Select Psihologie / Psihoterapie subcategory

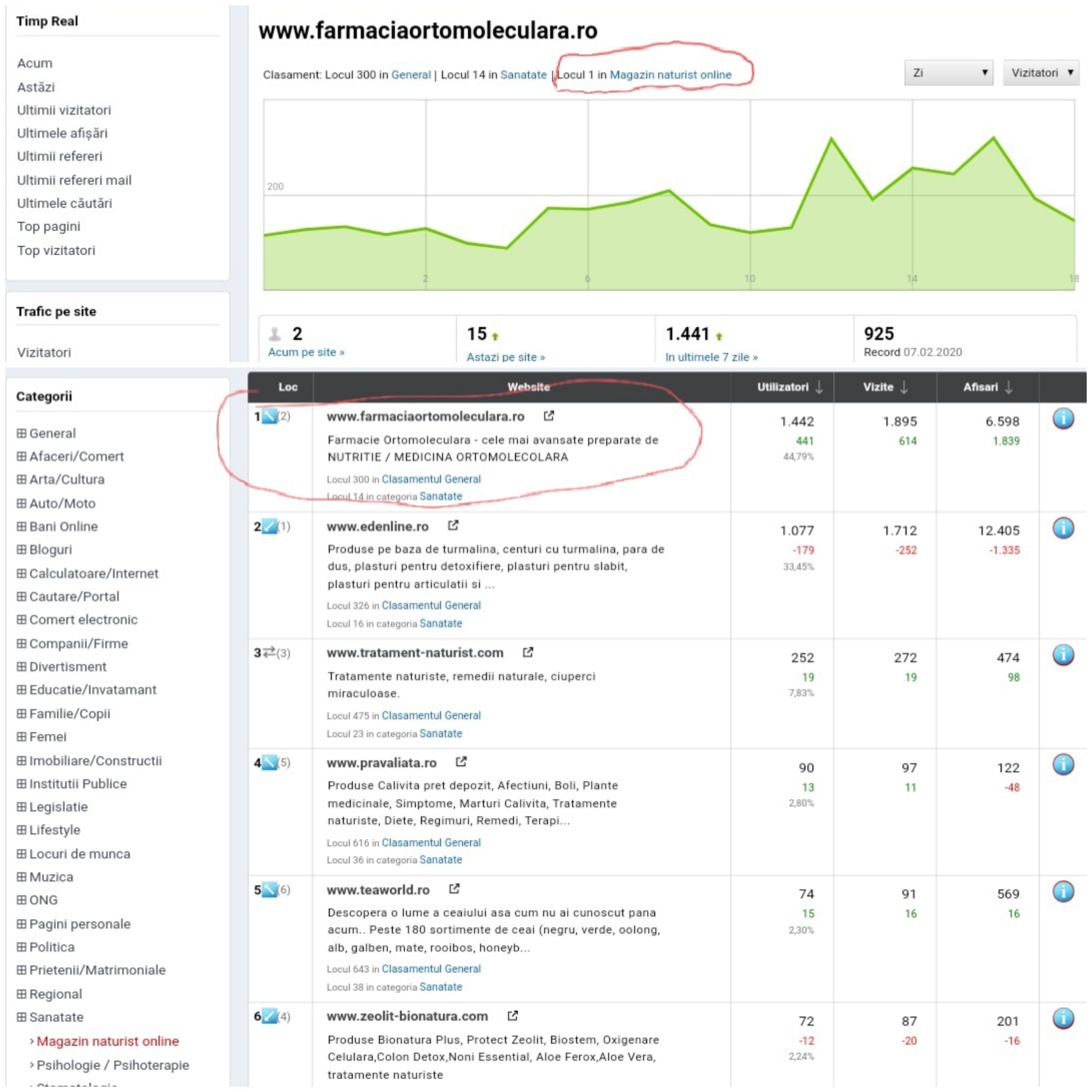(113, 1065)
